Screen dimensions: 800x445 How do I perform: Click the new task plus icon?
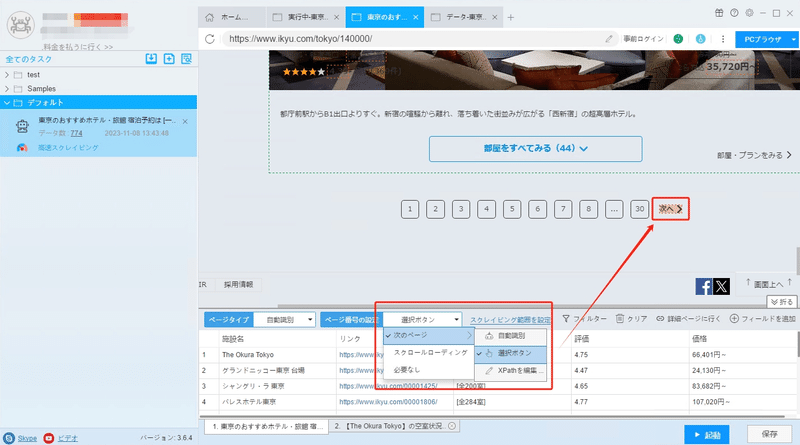pyautogui.click(x=169, y=59)
